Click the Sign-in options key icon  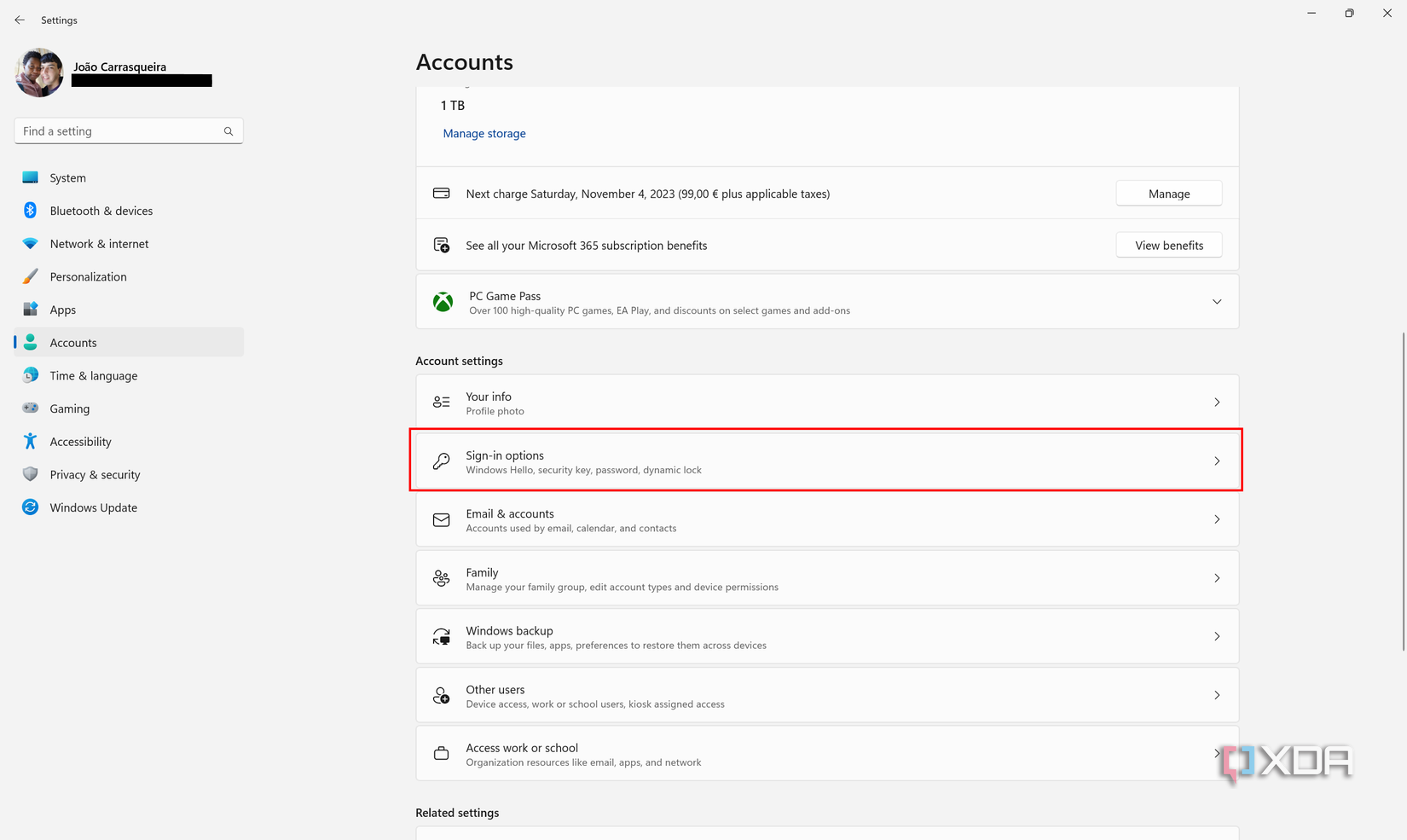441,461
